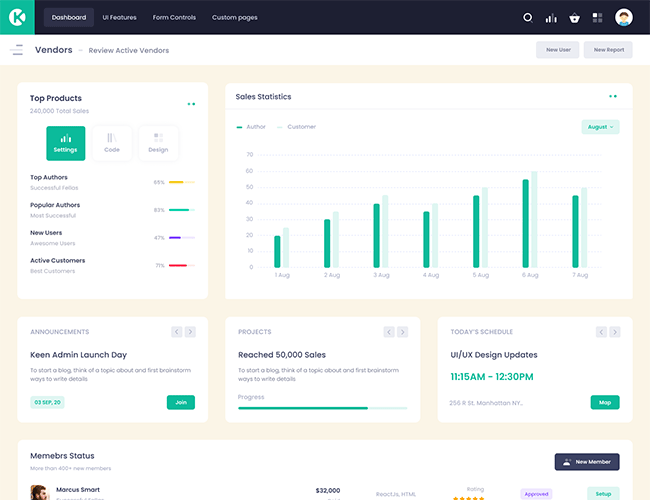This screenshot has height=500, width=650.
Task: Open search from the magnifier icon
Action: (x=528, y=17)
